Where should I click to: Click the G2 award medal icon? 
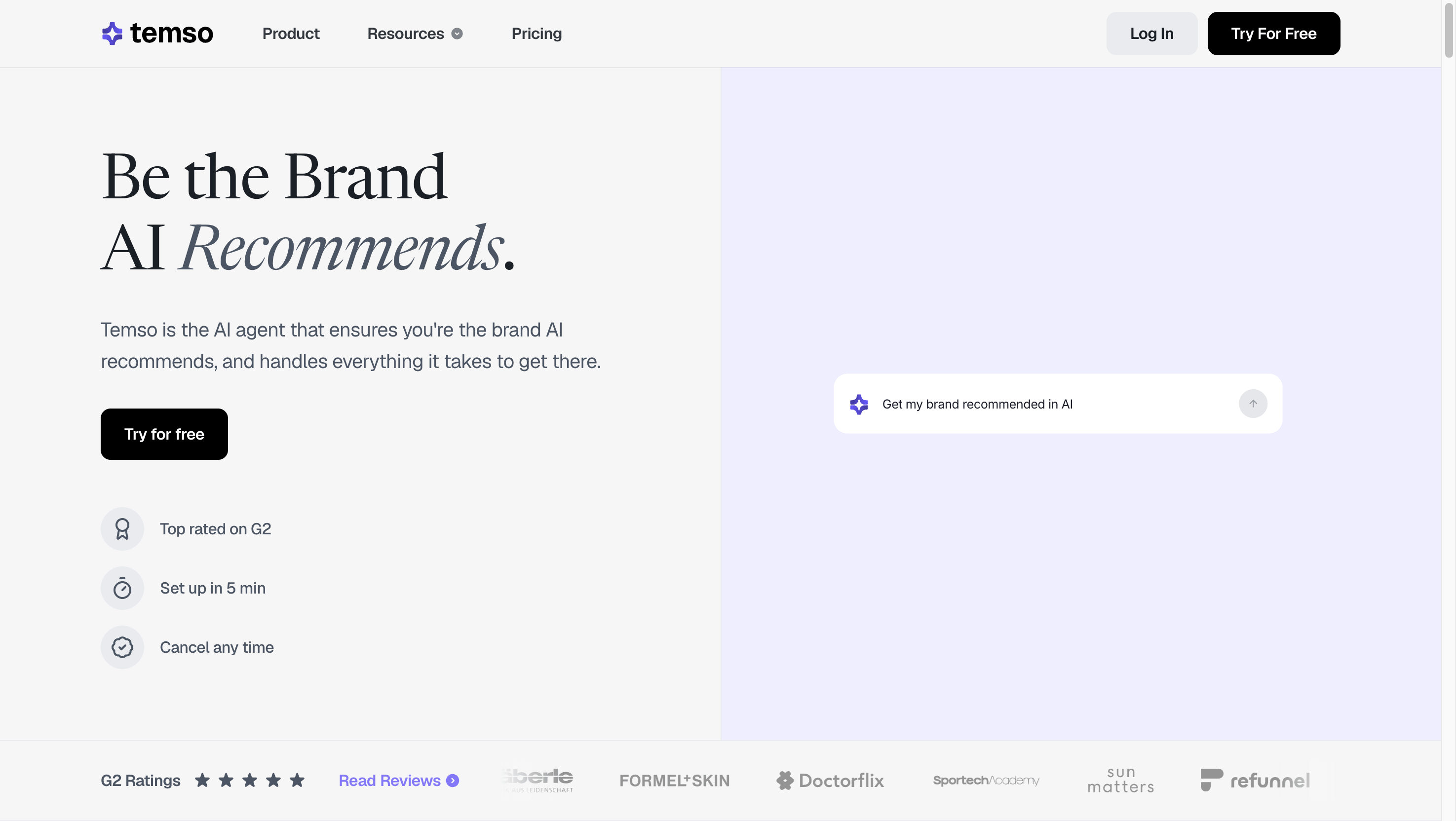[x=122, y=529]
